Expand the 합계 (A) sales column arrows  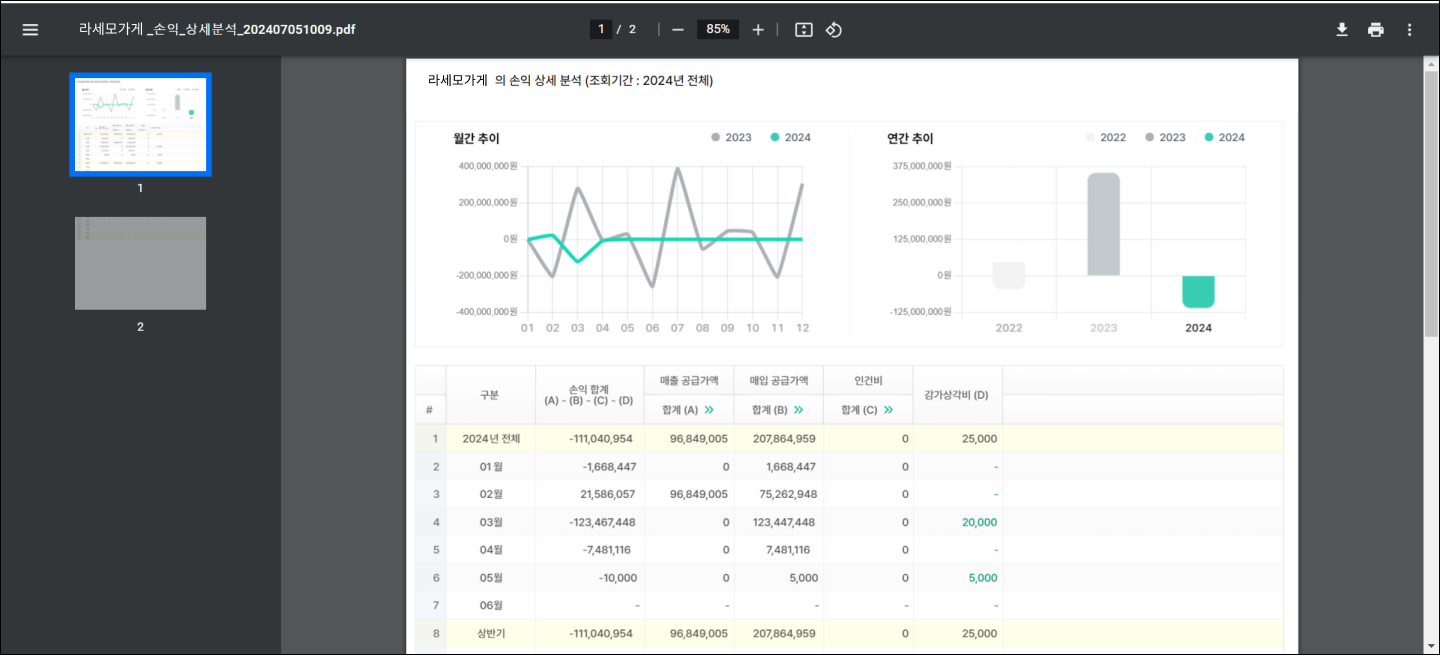(x=709, y=410)
